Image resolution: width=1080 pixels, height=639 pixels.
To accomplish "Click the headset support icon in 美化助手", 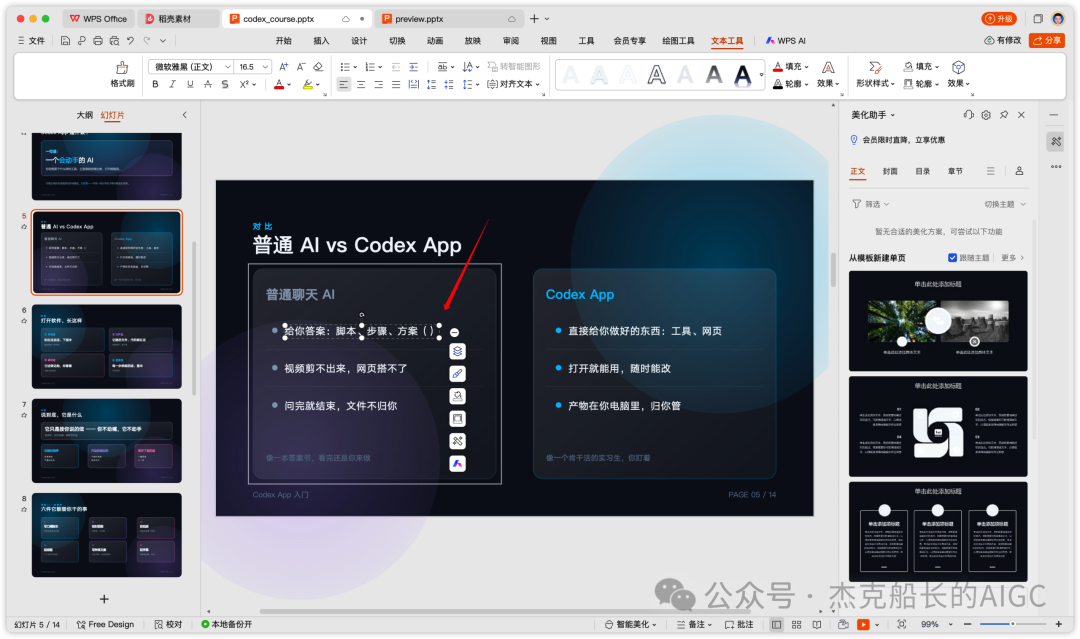I will point(968,115).
